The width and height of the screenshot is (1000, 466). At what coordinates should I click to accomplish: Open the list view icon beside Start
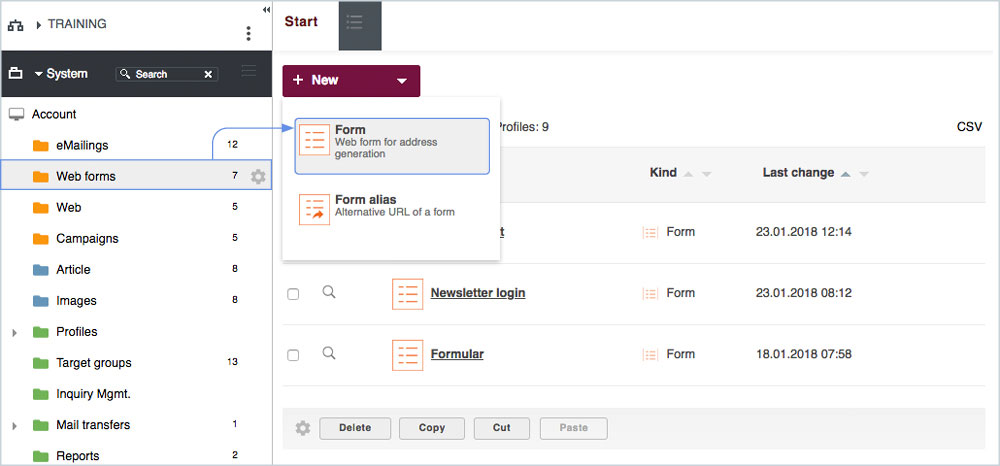360,24
